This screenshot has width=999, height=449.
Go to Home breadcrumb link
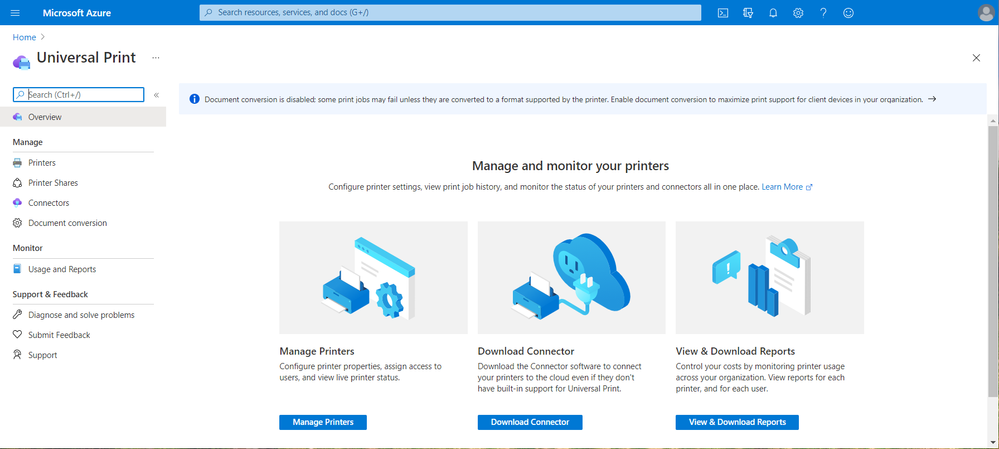tap(24, 38)
